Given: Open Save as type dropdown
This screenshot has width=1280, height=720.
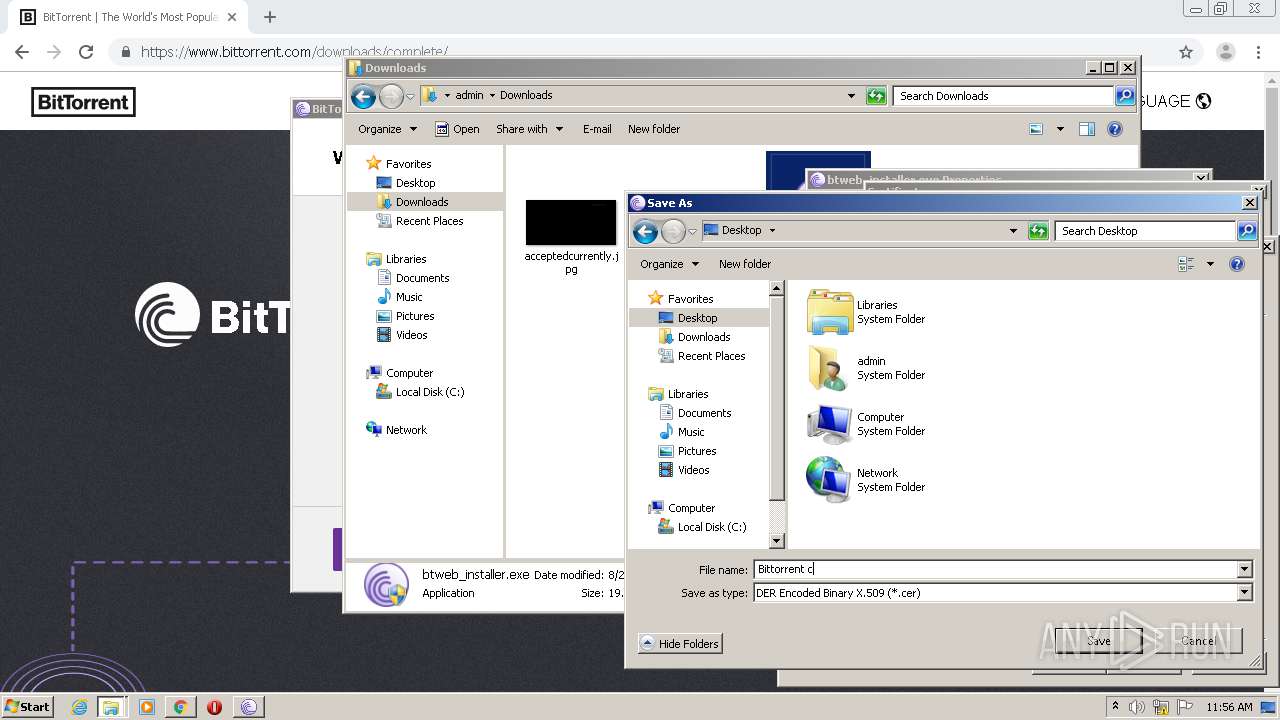Looking at the screenshot, I should tap(1244, 593).
